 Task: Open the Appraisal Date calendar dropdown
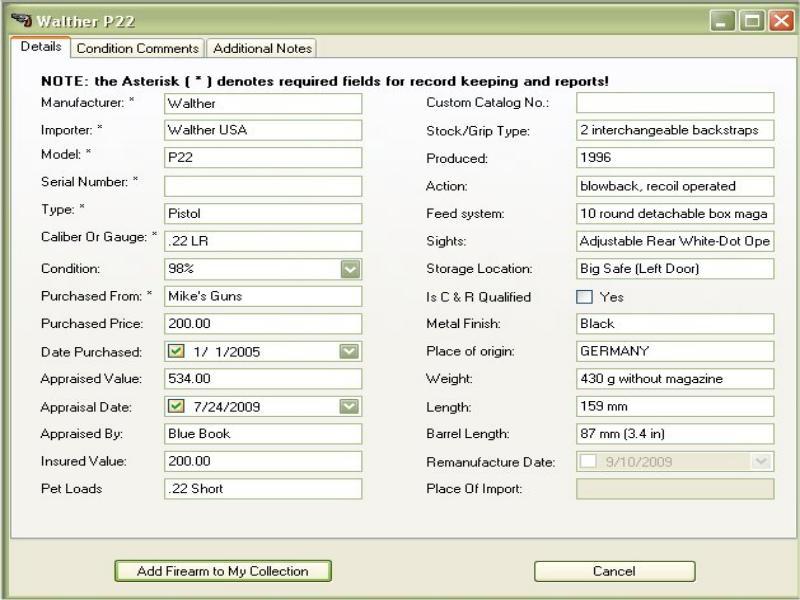(349, 406)
